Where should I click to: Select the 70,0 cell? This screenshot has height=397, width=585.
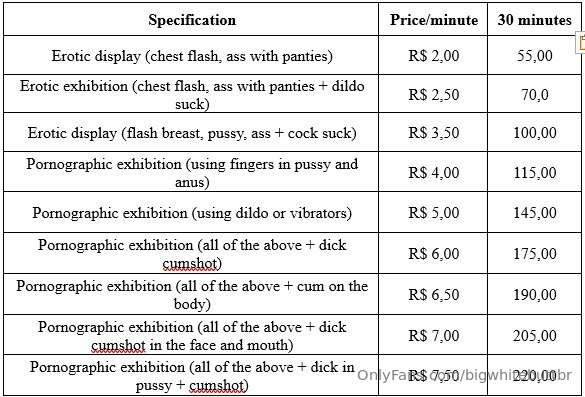(534, 94)
